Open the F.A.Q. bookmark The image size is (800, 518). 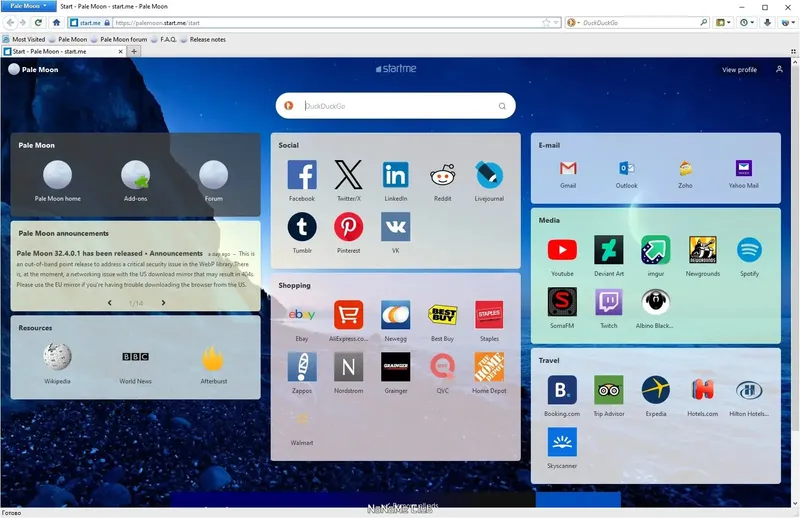[x=163, y=39]
